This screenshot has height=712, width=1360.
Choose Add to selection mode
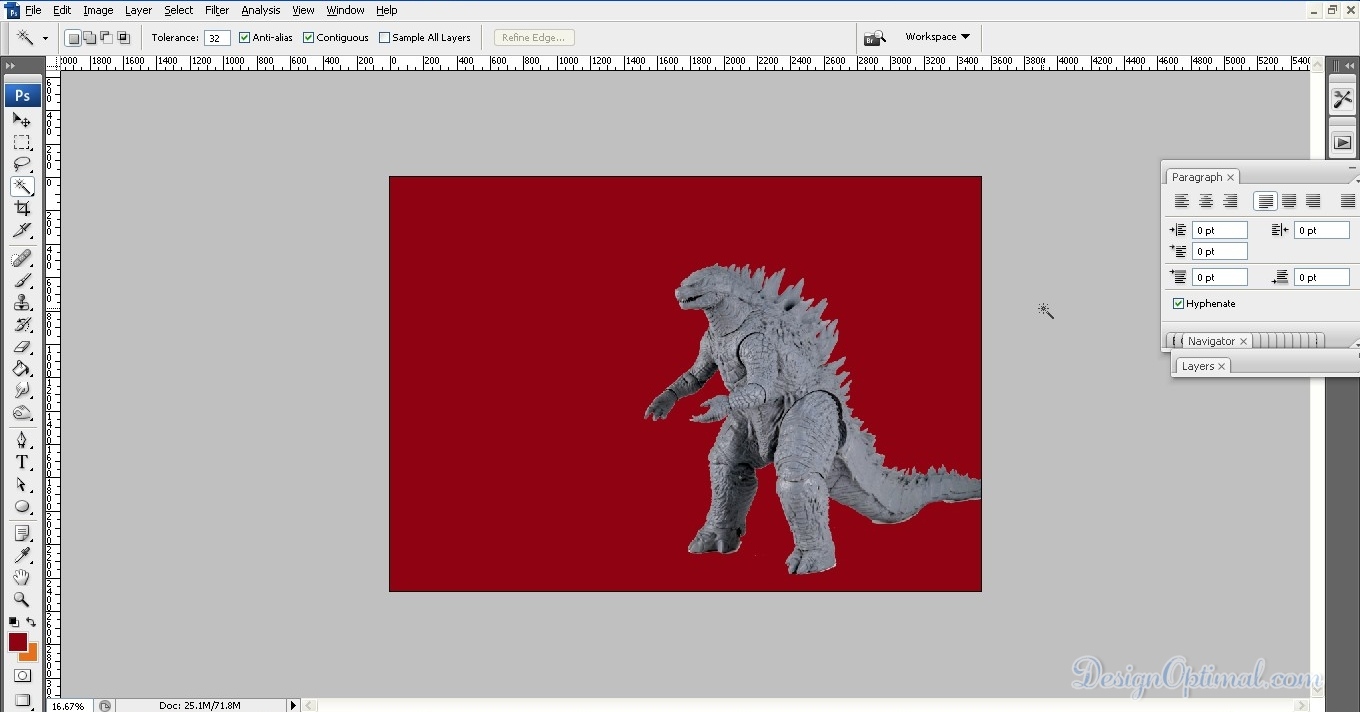[90, 38]
